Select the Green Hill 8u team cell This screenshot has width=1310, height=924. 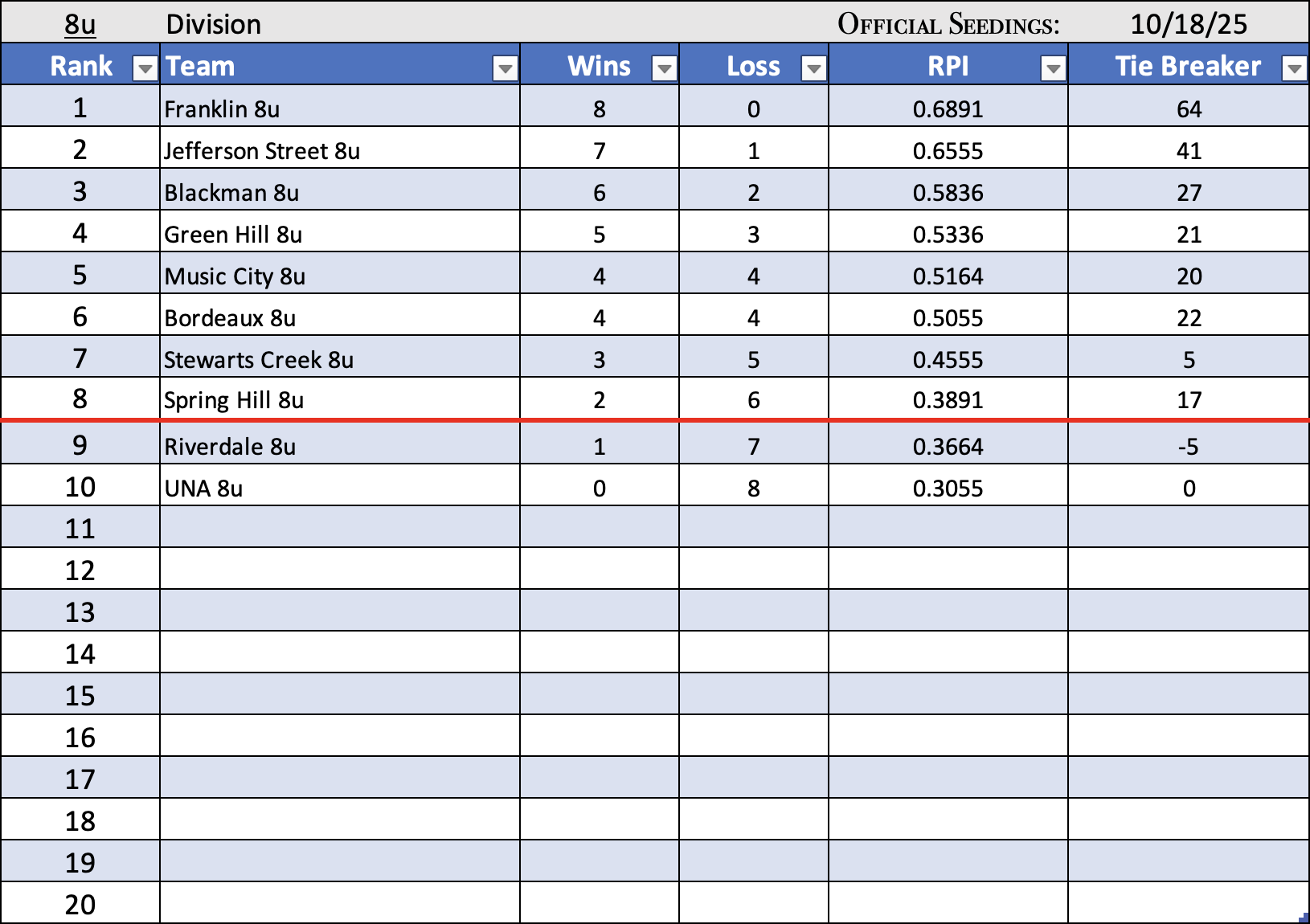(233, 235)
